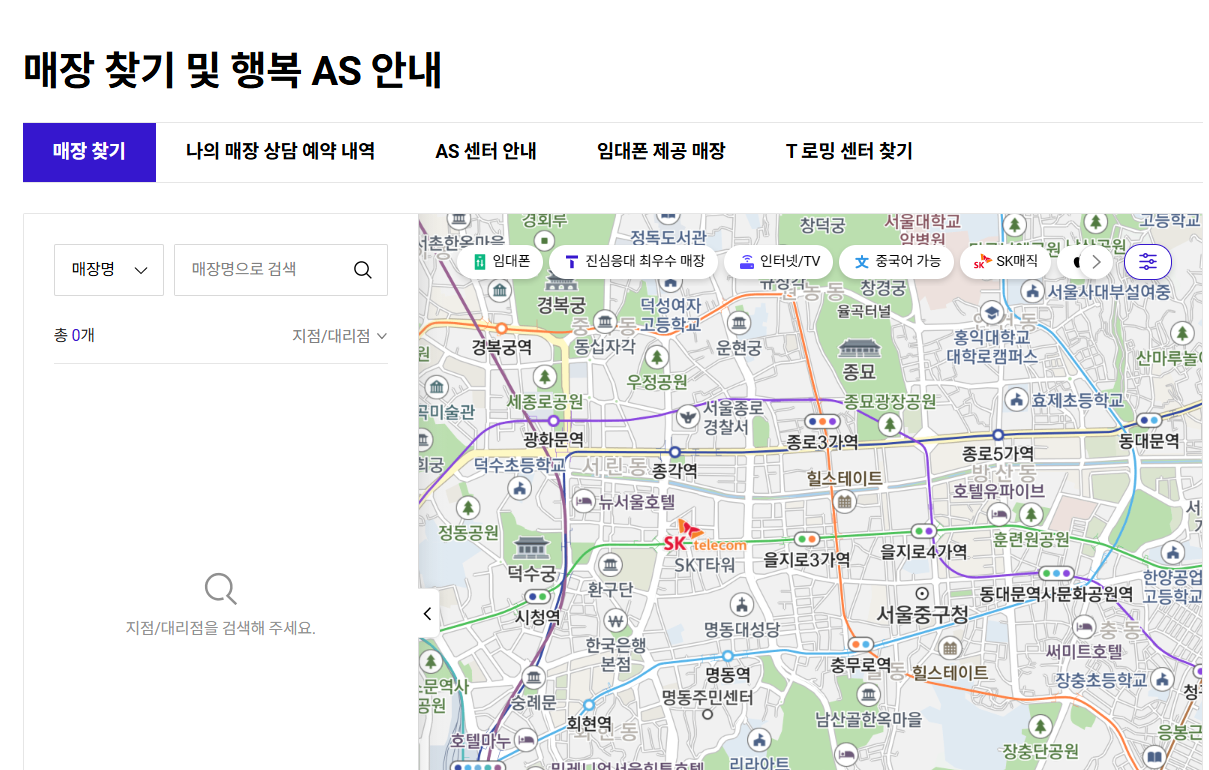Toggle the 인터넷/TV filter chip
This screenshot has height=770, width=1209.
click(x=779, y=262)
